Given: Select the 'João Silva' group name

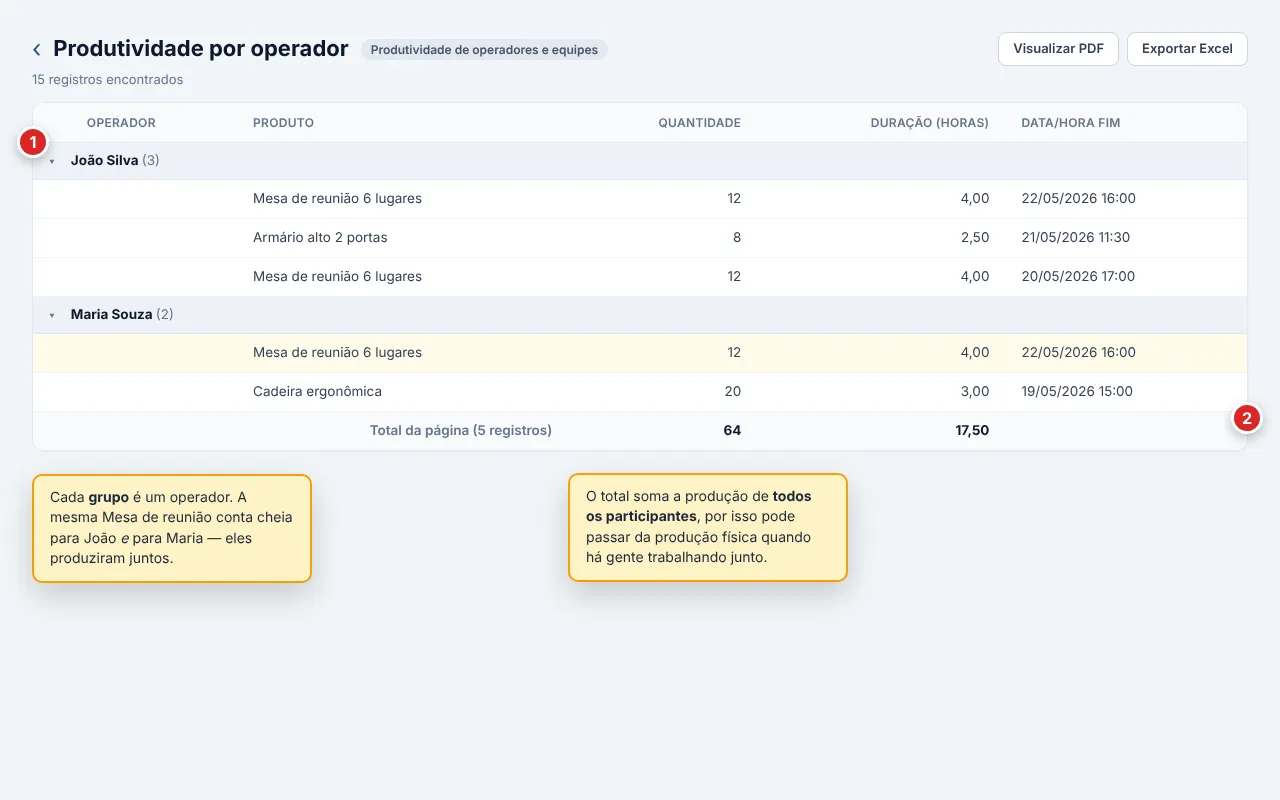Looking at the screenshot, I should coord(104,160).
